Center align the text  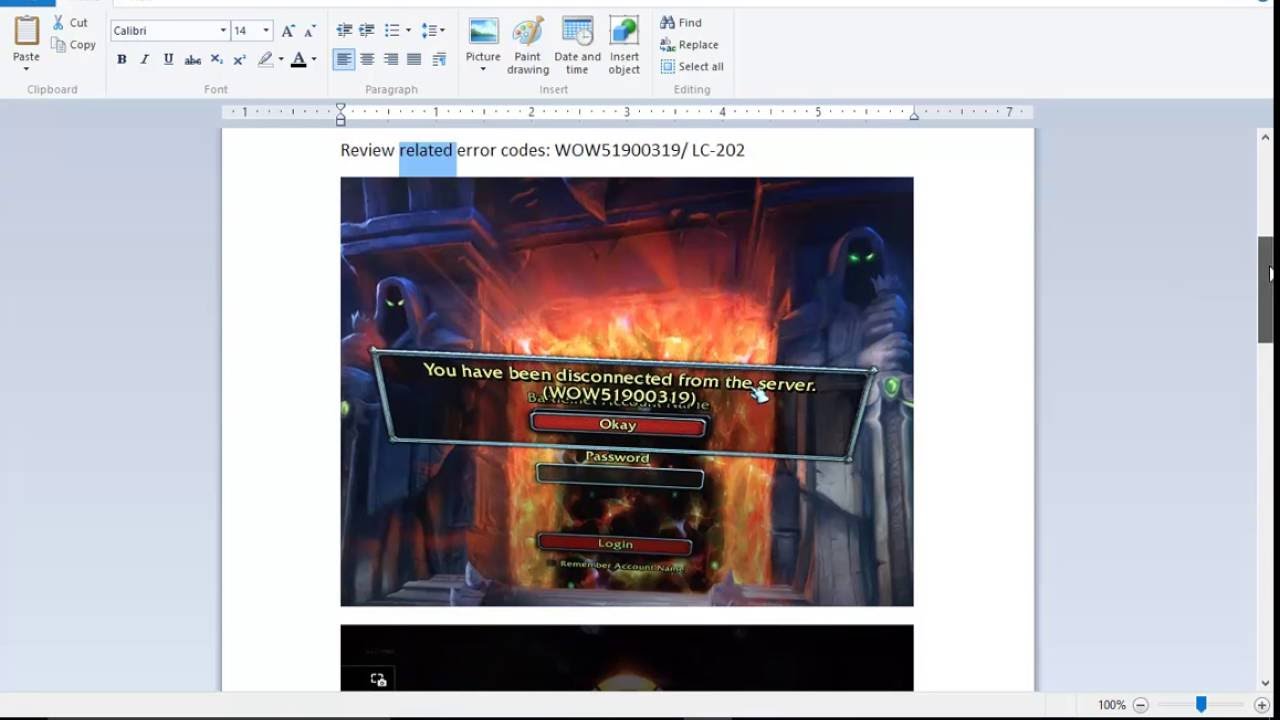point(367,60)
